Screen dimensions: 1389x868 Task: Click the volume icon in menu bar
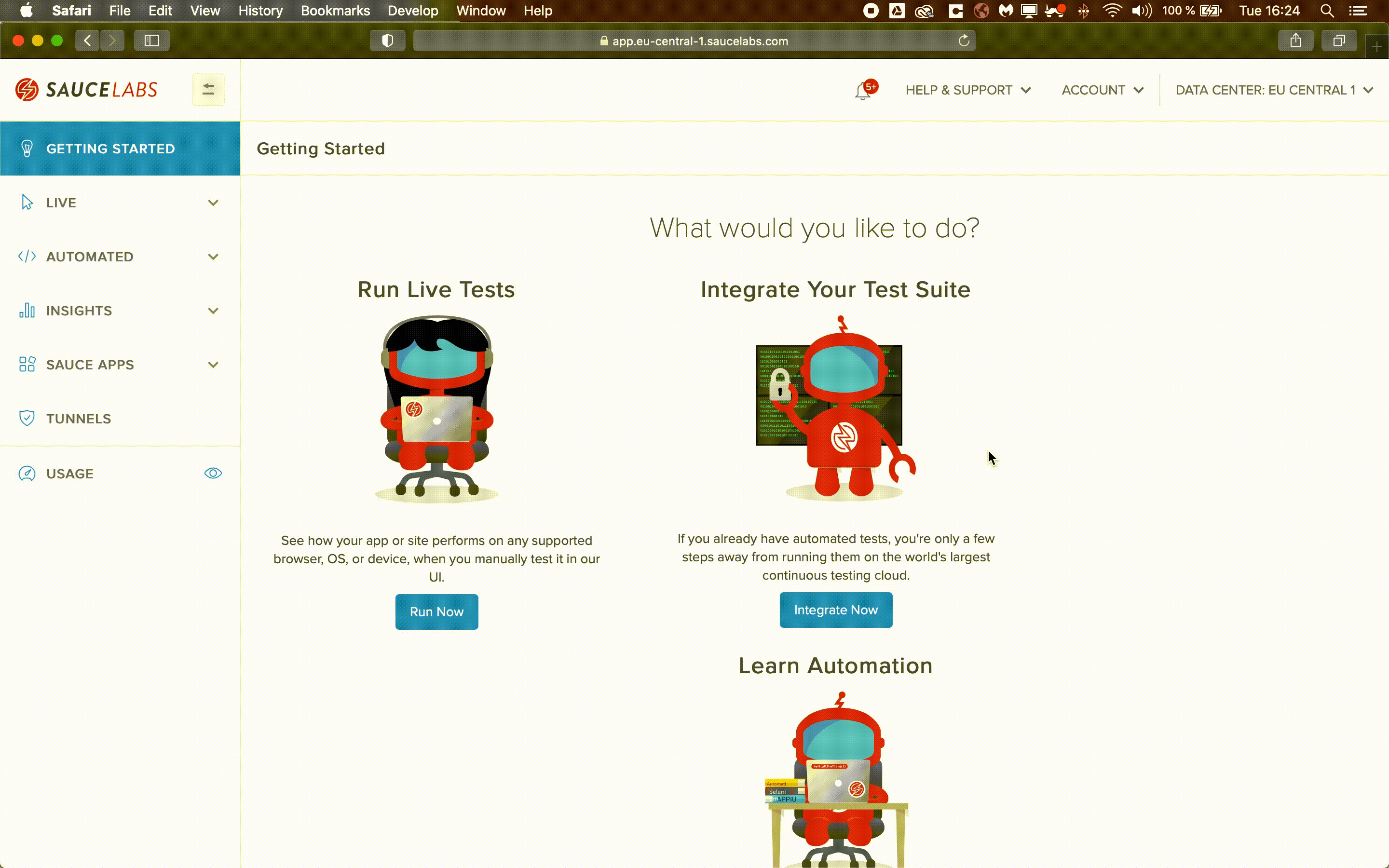tap(1141, 11)
